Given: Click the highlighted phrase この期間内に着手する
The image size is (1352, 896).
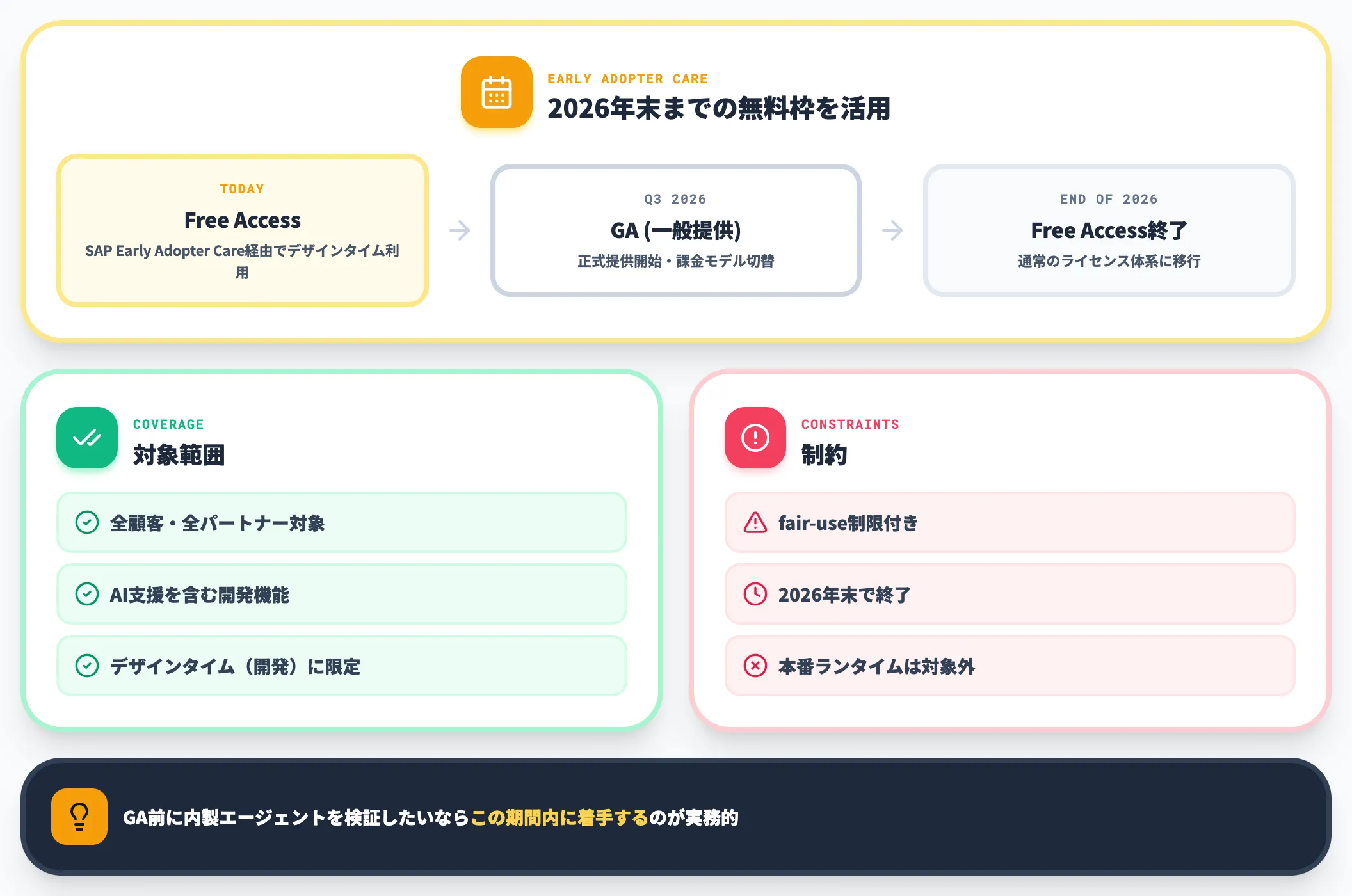Looking at the screenshot, I should click(x=560, y=817).
